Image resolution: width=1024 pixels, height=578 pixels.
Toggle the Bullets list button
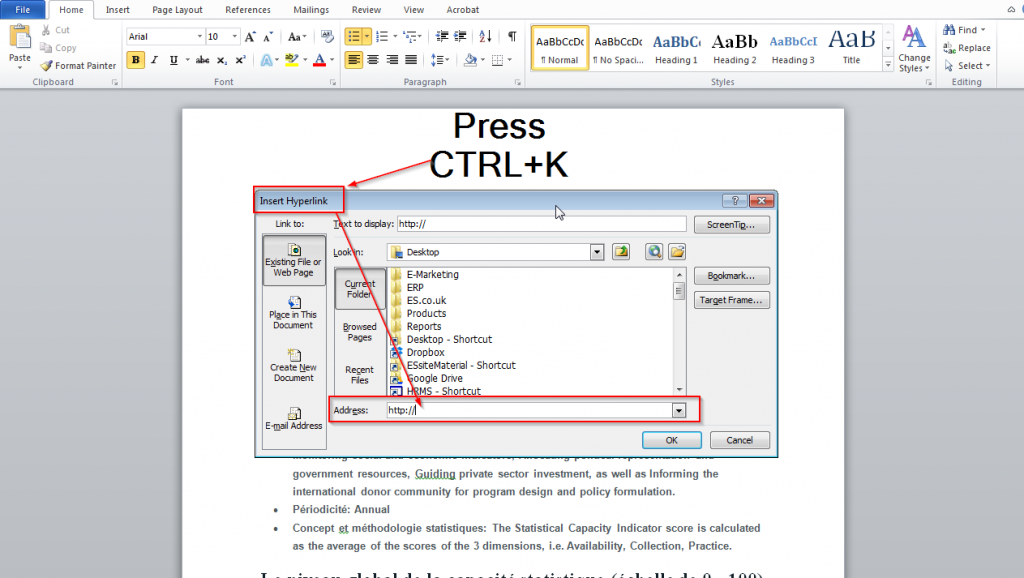point(353,37)
